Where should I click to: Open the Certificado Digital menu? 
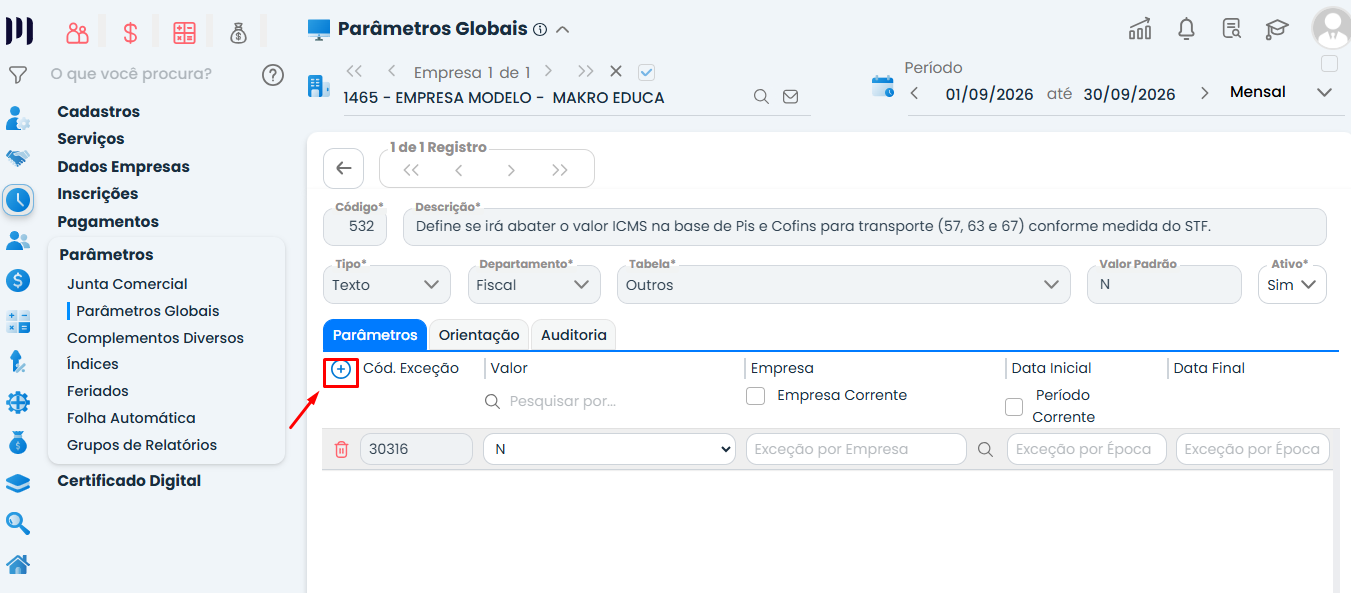pyautogui.click(x=129, y=481)
